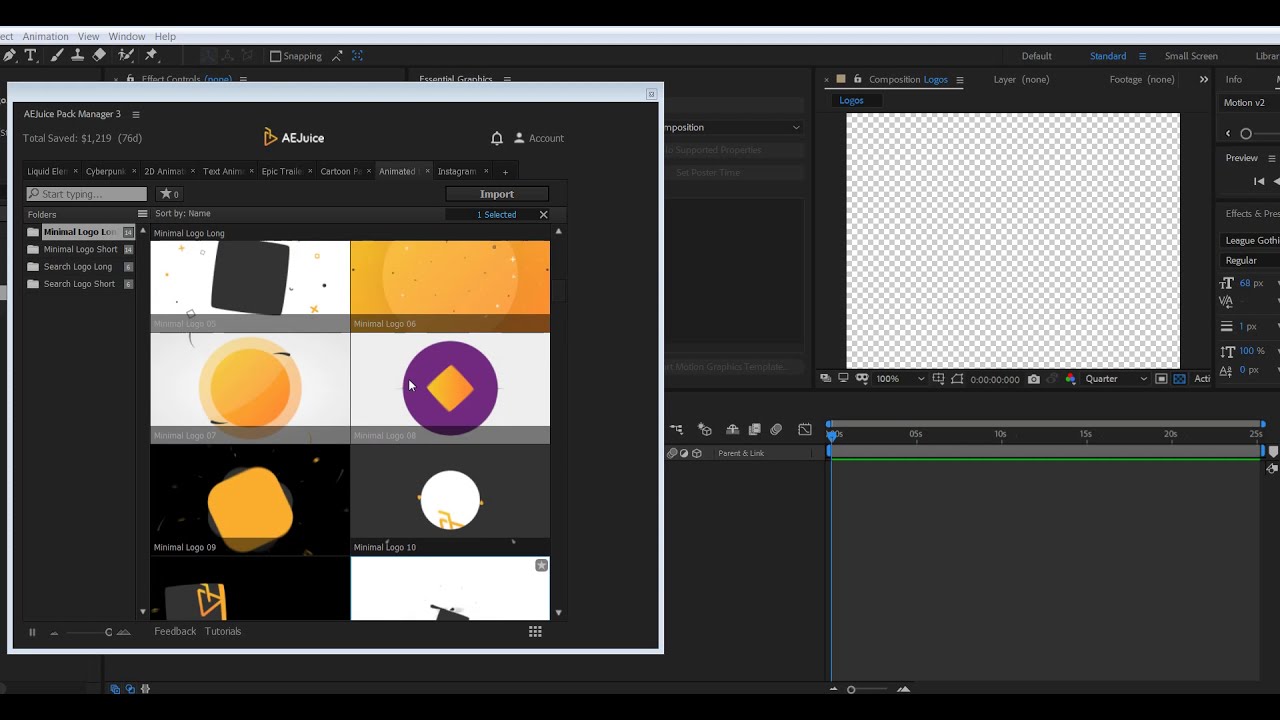Image resolution: width=1280 pixels, height=720 pixels.
Task: Clear the 1 Selected items
Action: pyautogui.click(x=543, y=214)
